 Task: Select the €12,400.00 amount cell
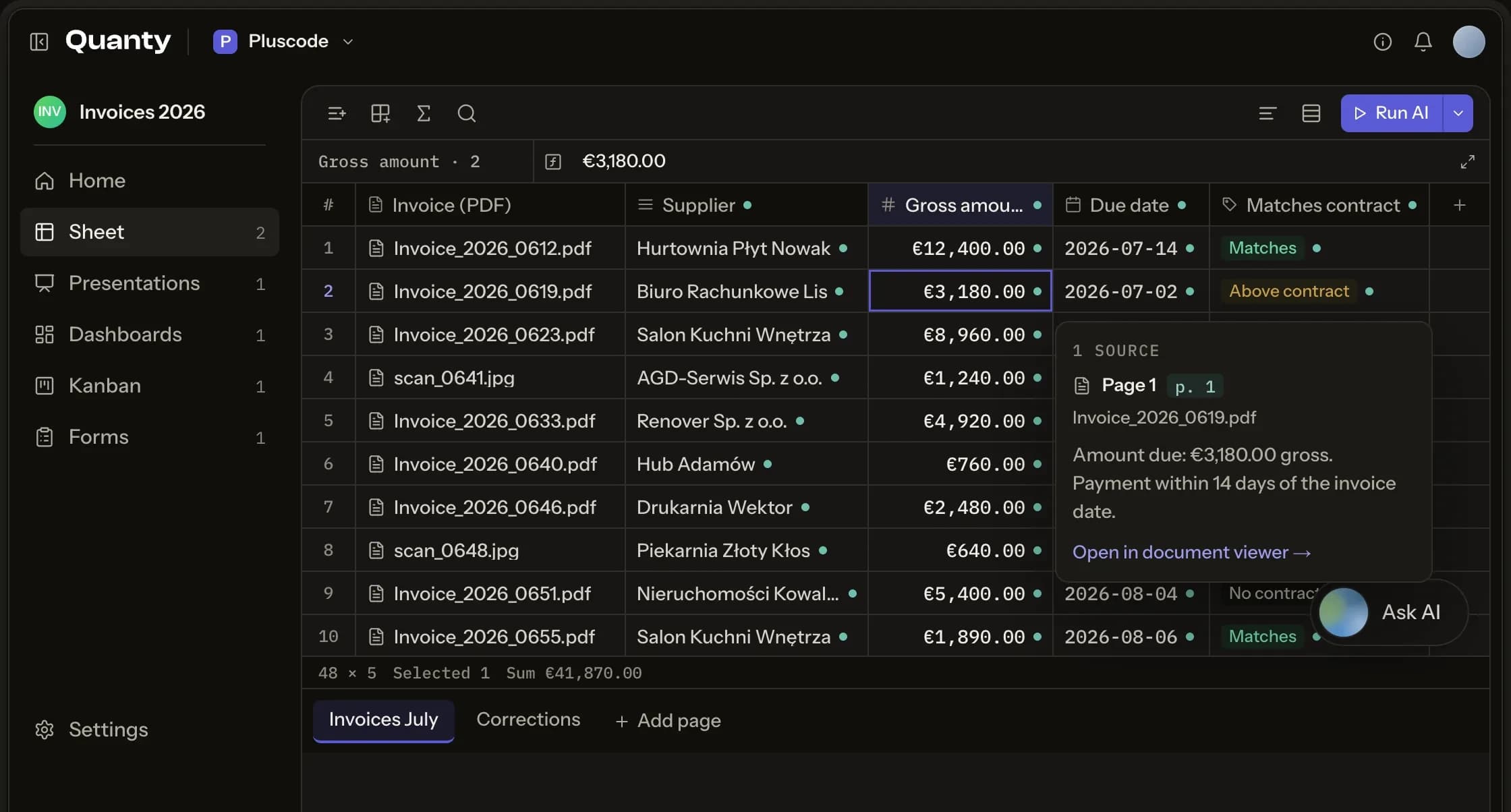[x=960, y=248]
